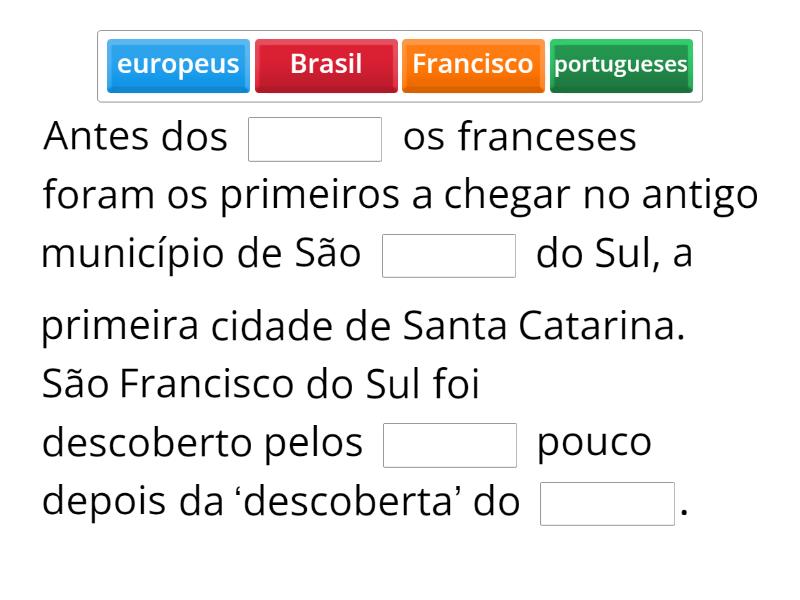This screenshot has height=600, width=800.
Task: Click the blank after "descoberto pelos"
Action: (x=450, y=445)
